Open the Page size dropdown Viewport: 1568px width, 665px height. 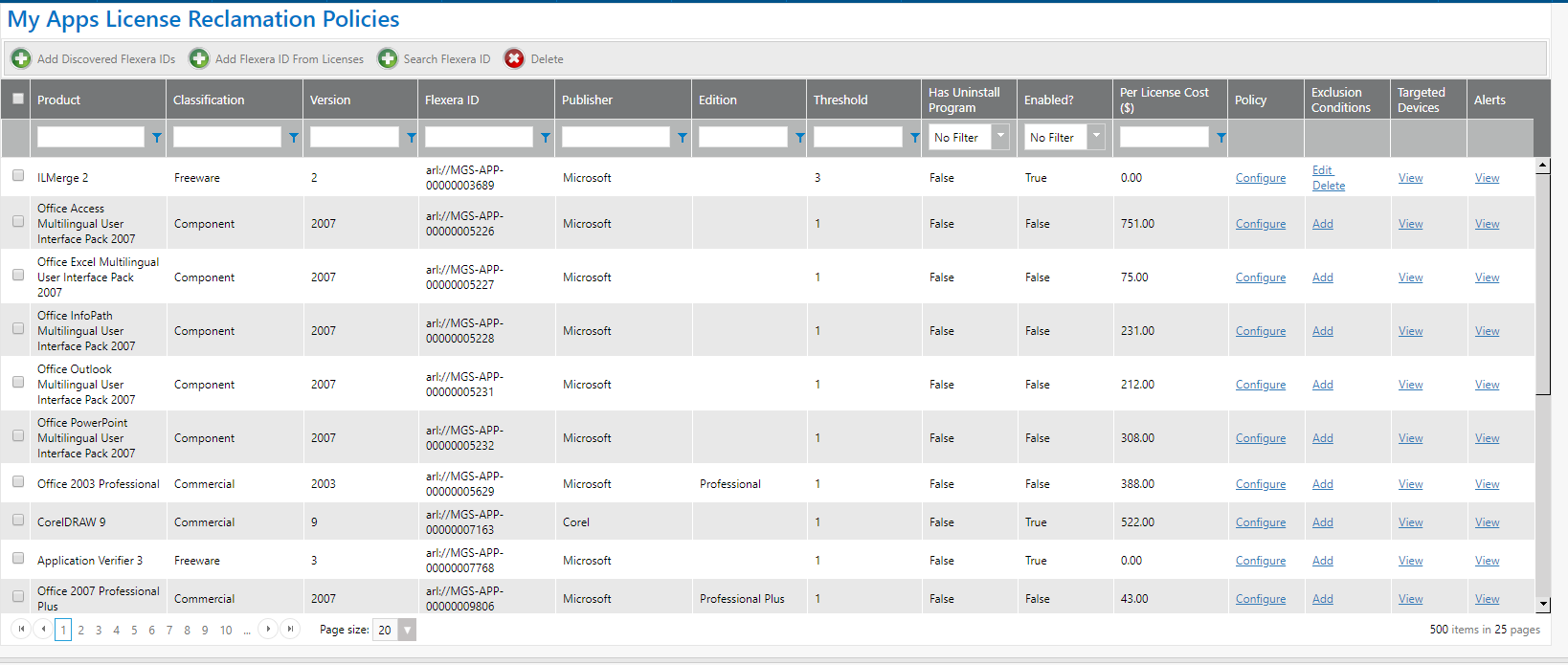click(x=408, y=630)
